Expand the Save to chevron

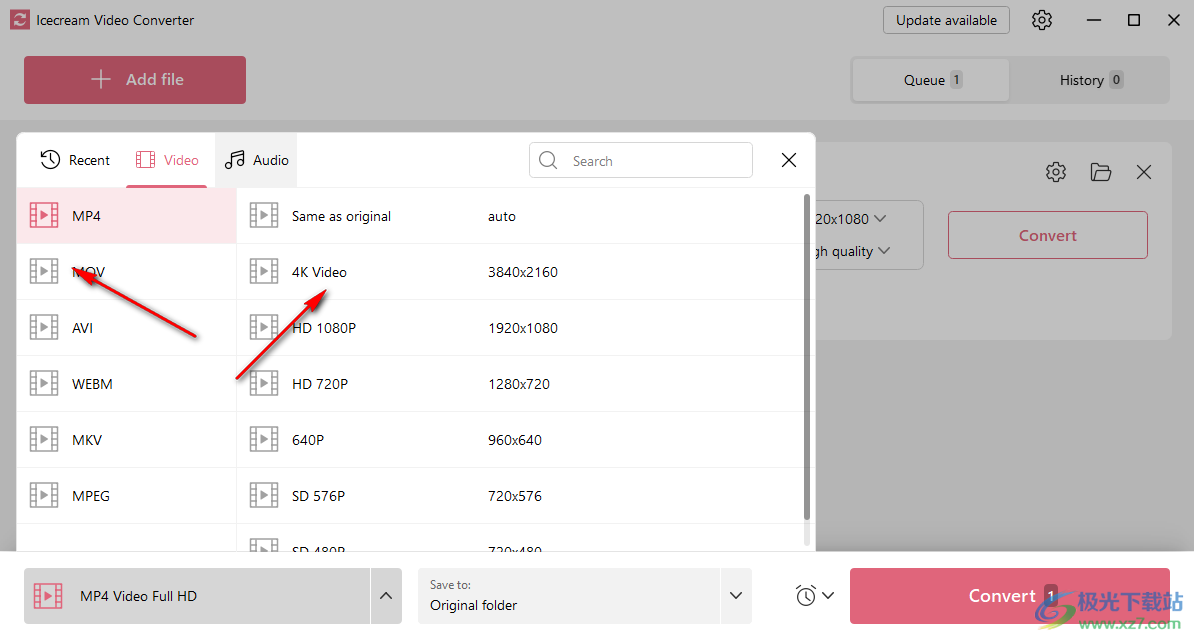(736, 596)
